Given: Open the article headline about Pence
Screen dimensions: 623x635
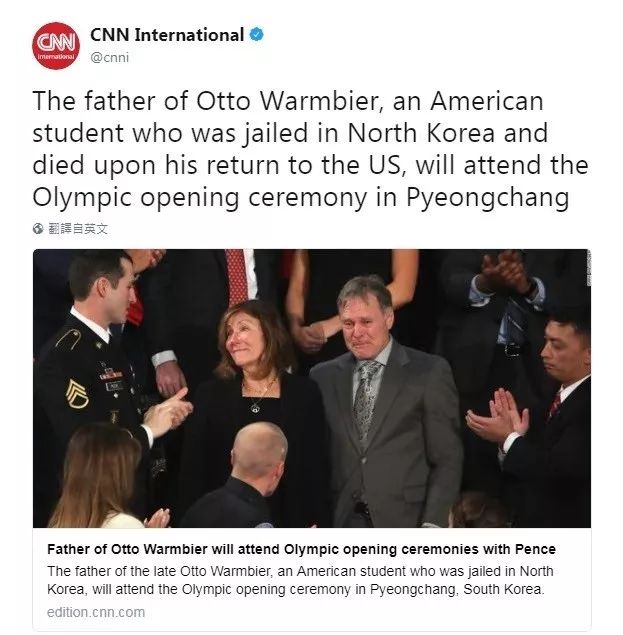Looking at the screenshot, I should 301,549.
